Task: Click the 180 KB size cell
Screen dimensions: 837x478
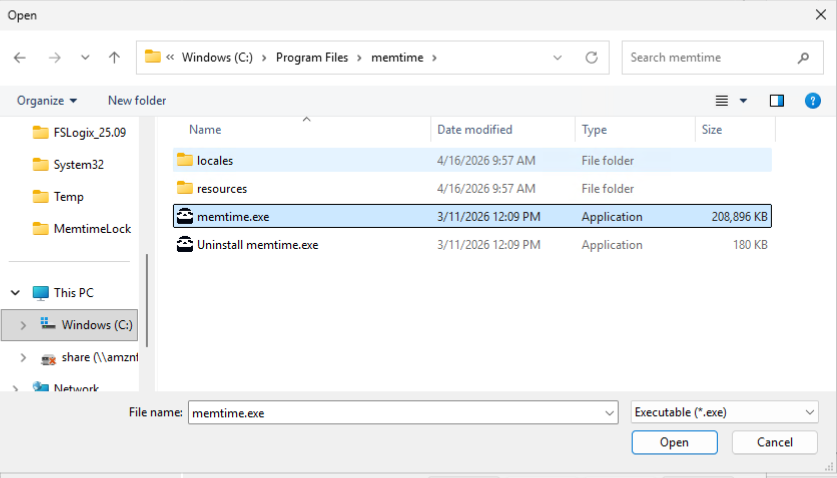Action: coord(750,245)
